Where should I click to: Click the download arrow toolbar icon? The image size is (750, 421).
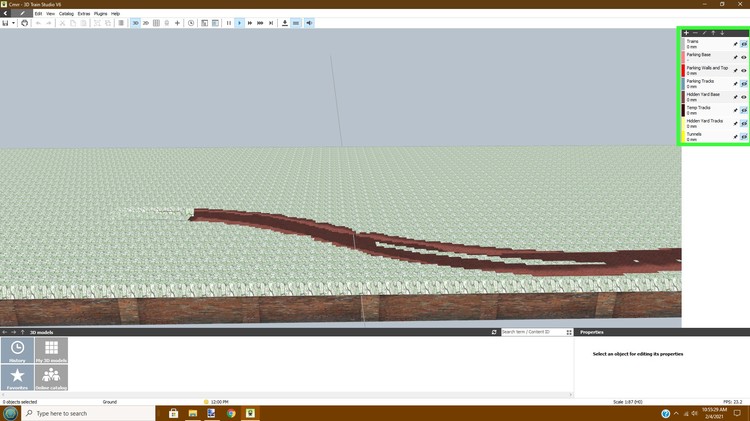point(285,23)
